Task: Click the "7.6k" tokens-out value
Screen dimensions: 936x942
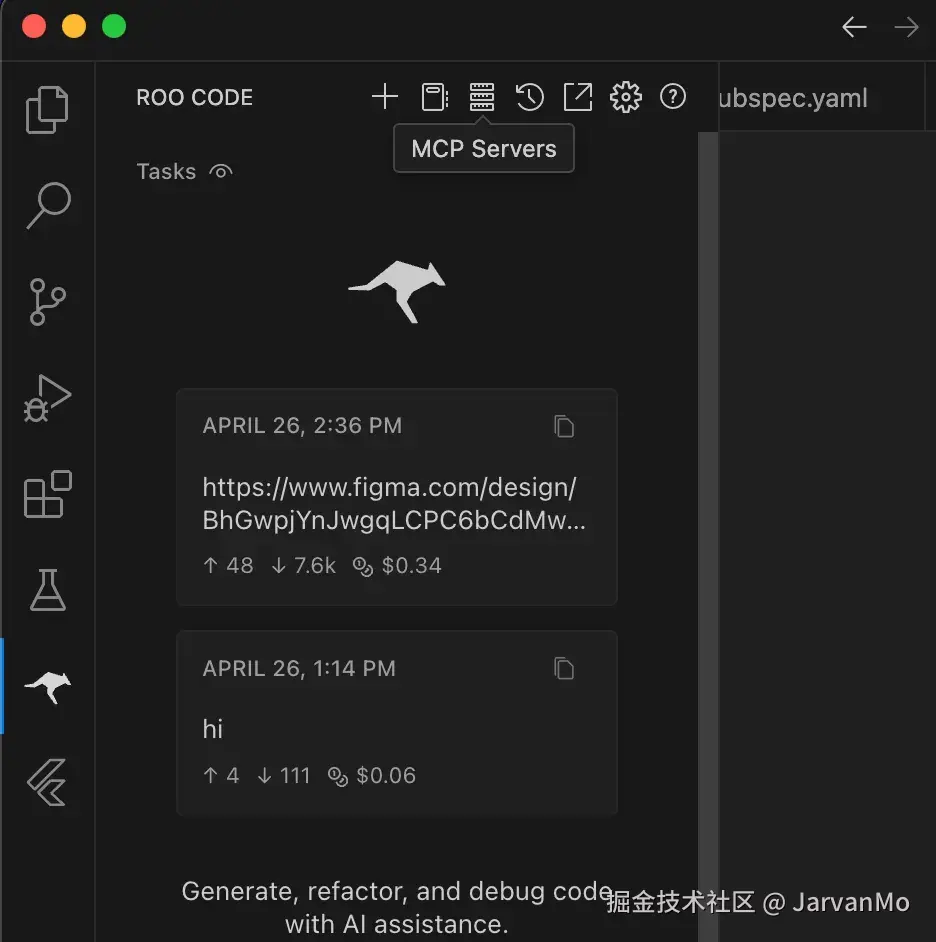Action: pos(314,565)
